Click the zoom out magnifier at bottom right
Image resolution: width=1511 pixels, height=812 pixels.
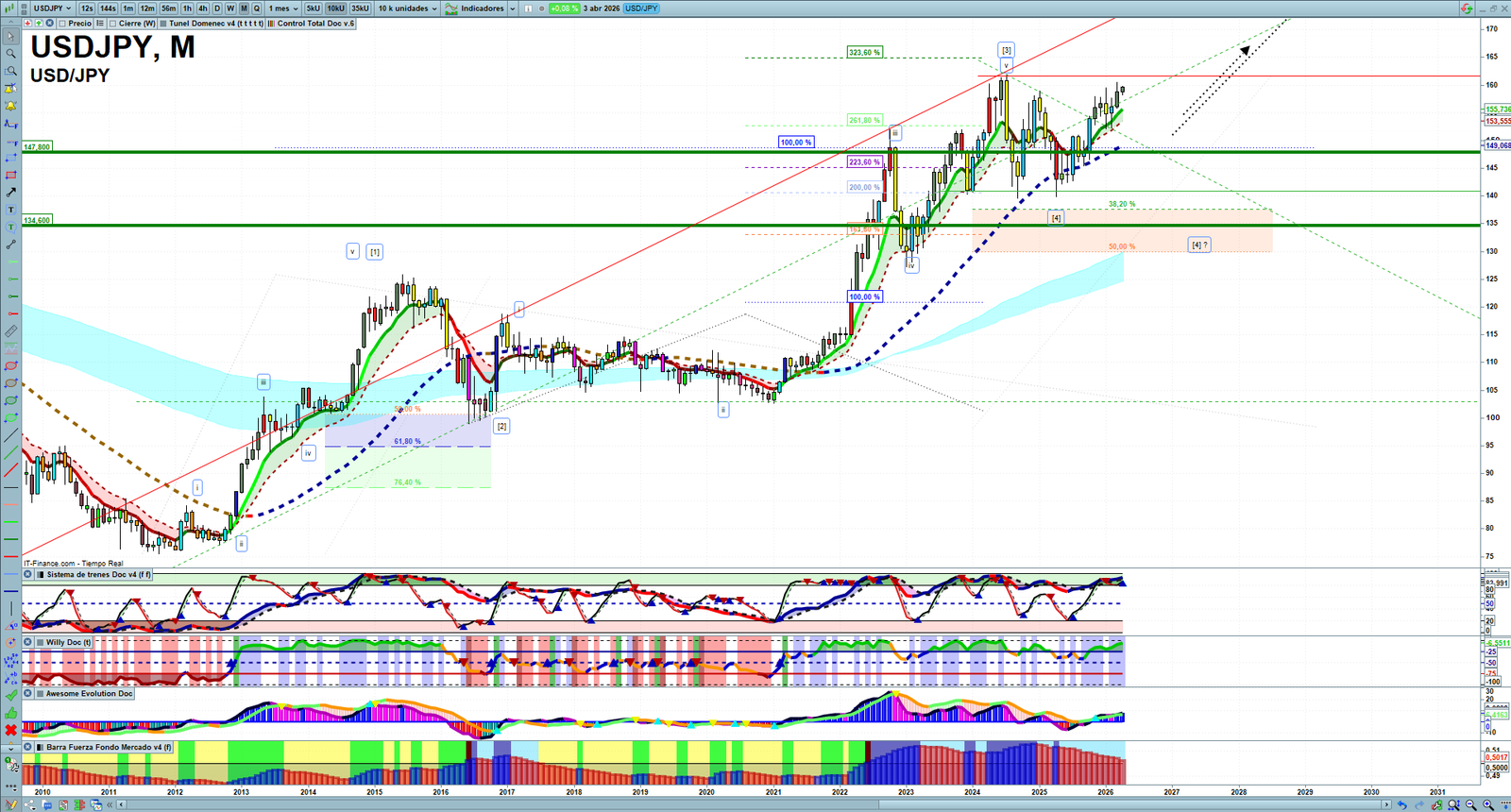point(1470,805)
